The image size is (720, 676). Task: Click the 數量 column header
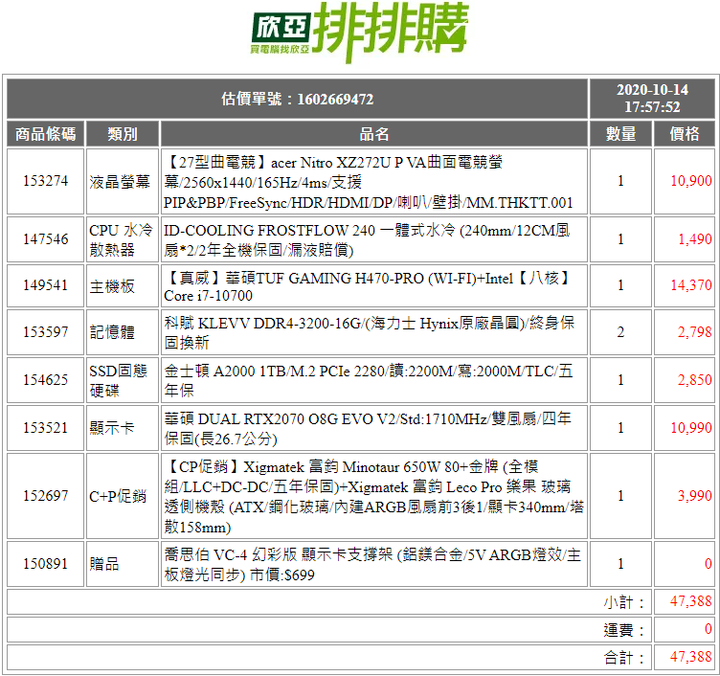click(621, 134)
